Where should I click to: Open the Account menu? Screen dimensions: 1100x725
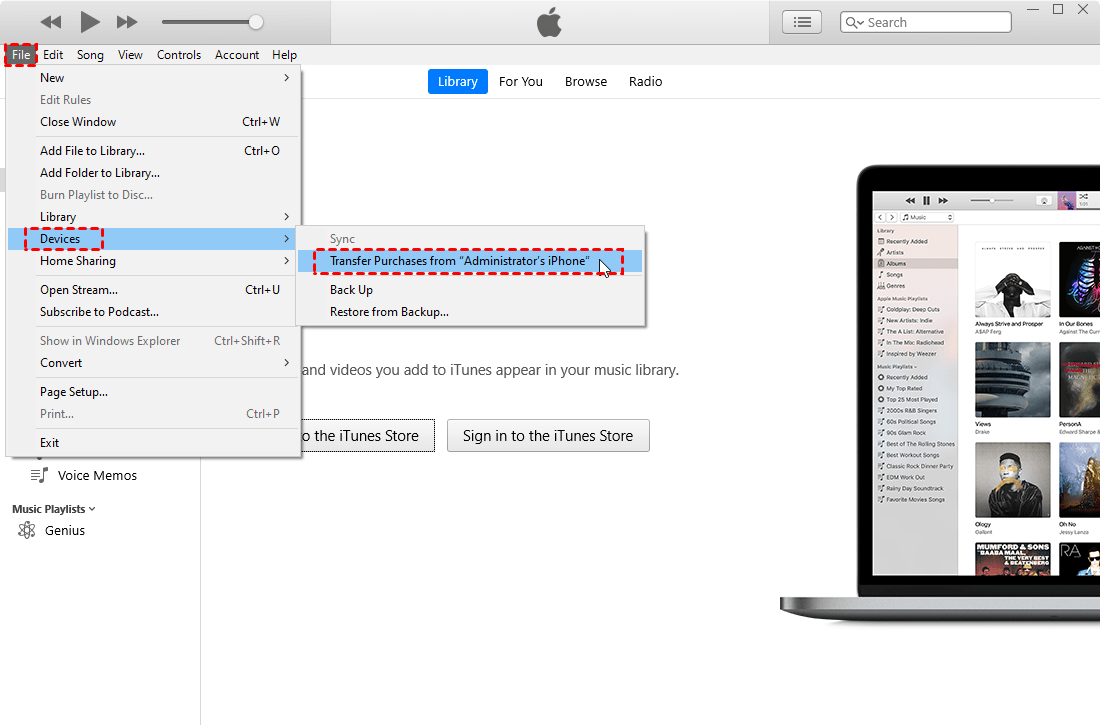pyautogui.click(x=236, y=55)
